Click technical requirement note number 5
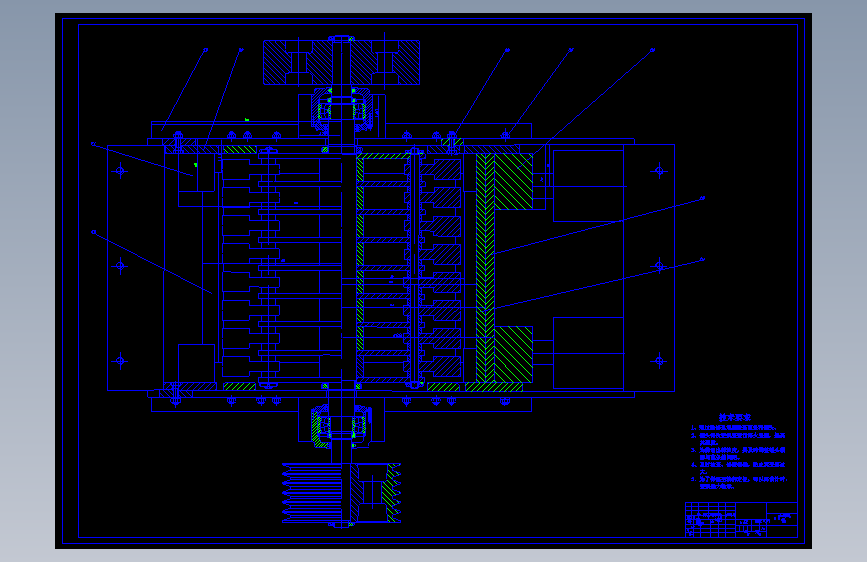The width and height of the screenshot is (867, 562). click(x=739, y=483)
